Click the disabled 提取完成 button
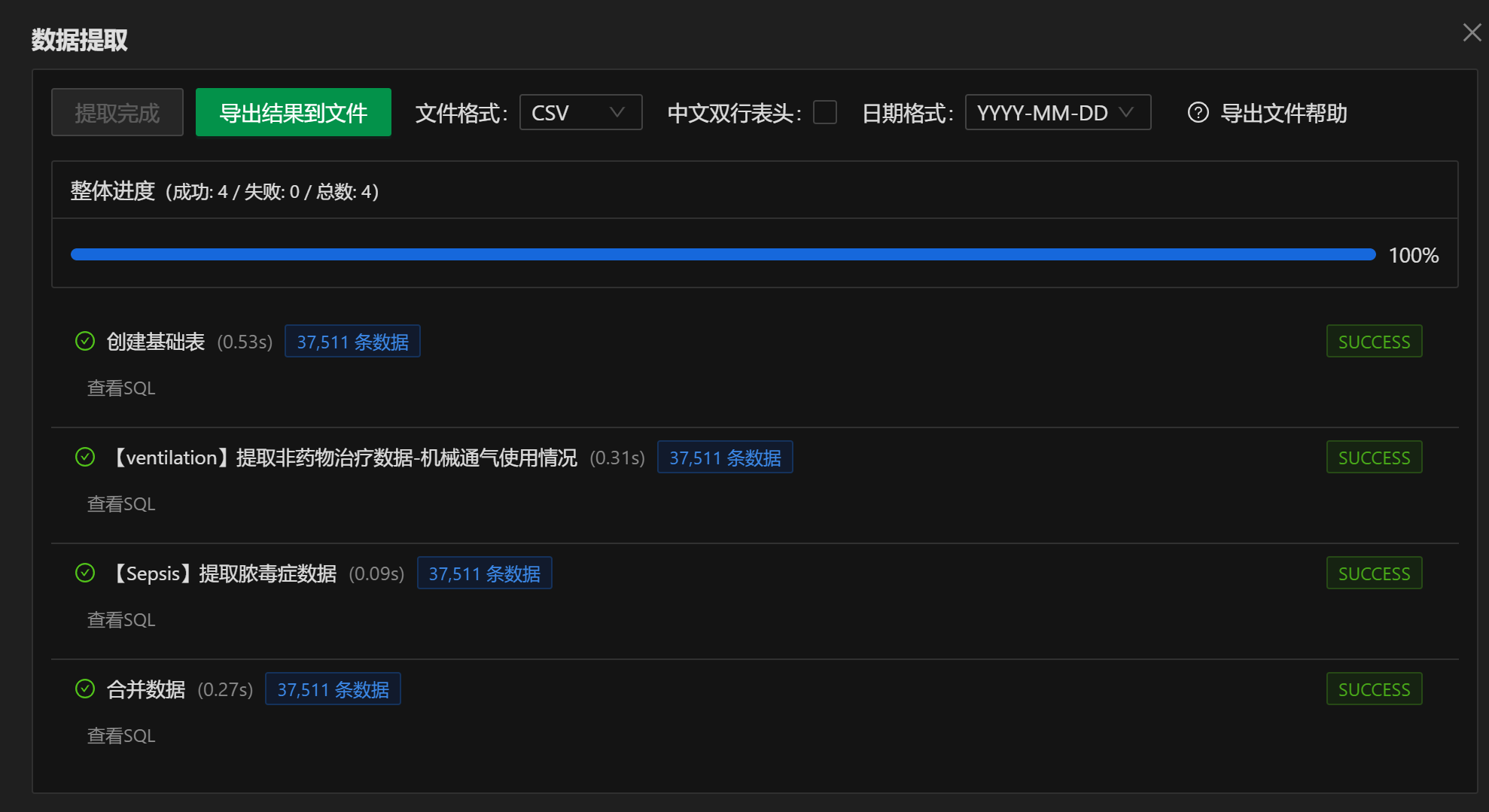This screenshot has width=1489, height=812. tap(117, 113)
